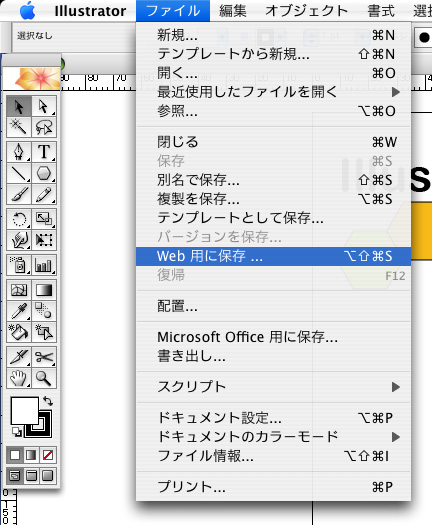Select the Lasso tool
Screen dimensions: 432x525
(44, 127)
